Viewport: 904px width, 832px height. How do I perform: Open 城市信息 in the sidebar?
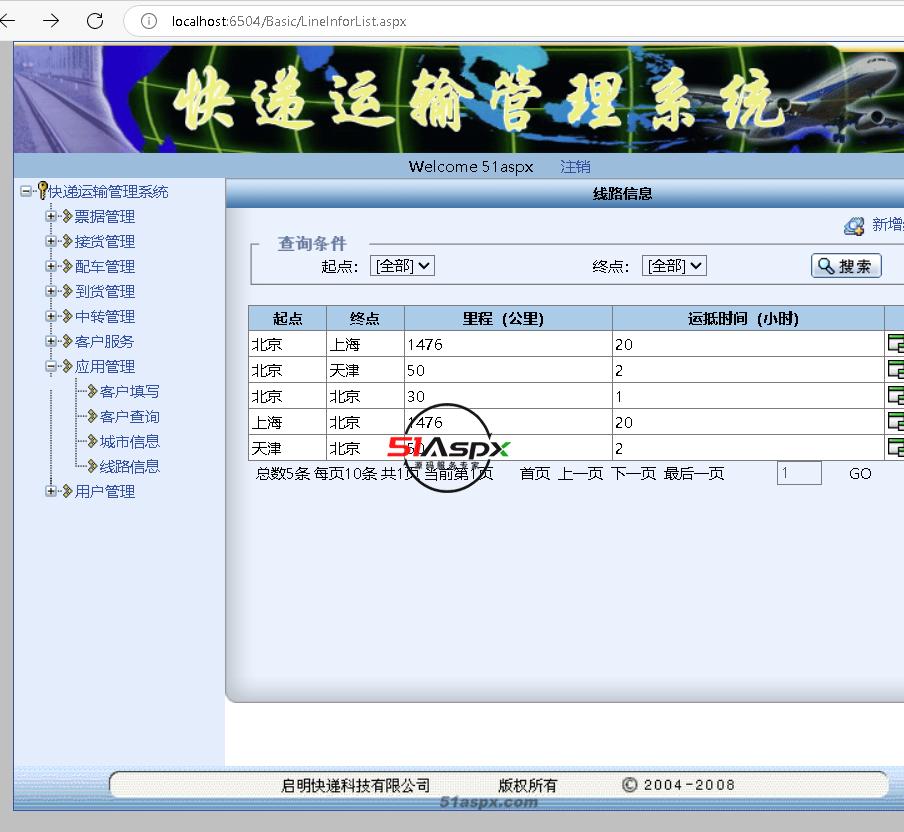tap(129, 441)
